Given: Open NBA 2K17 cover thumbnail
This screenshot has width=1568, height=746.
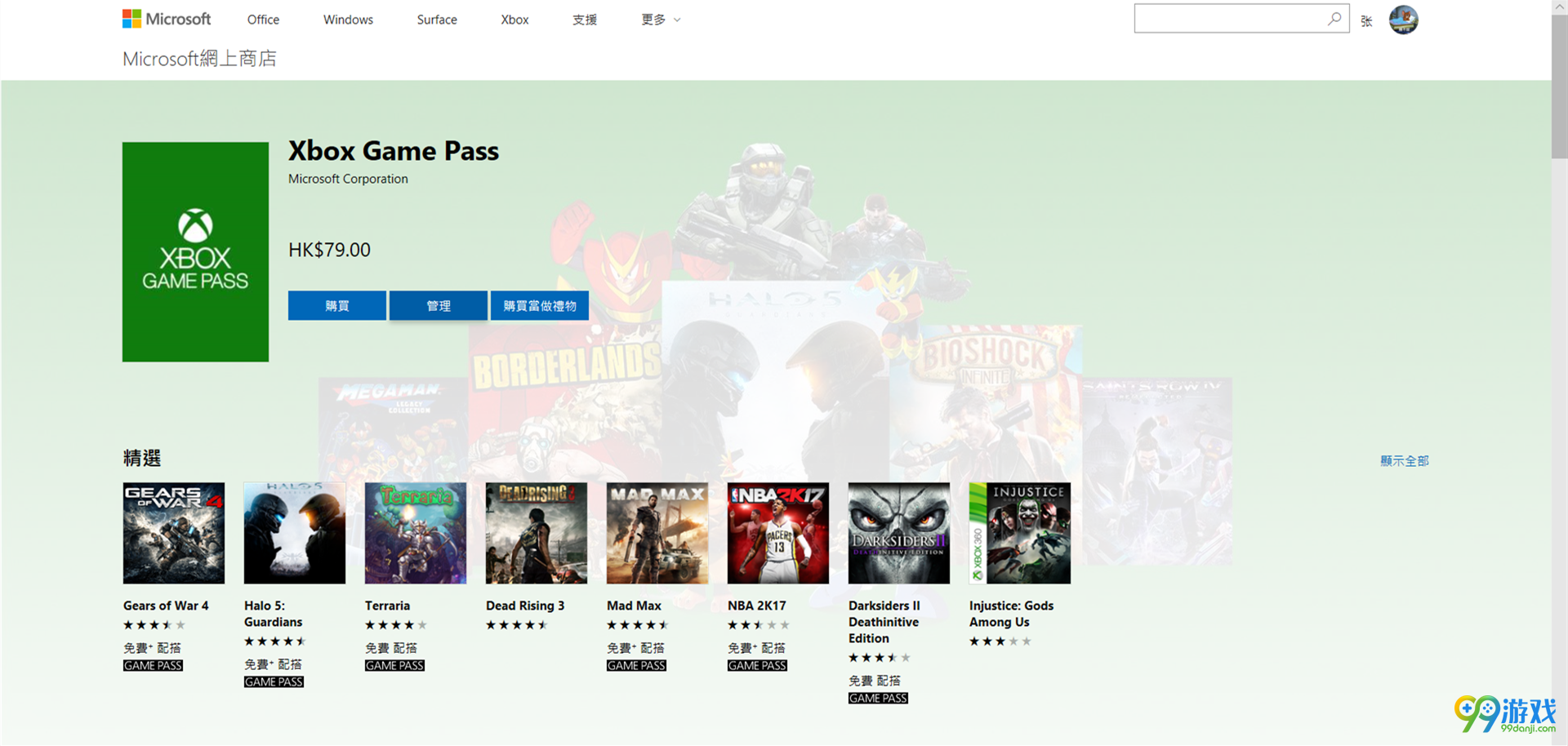Looking at the screenshot, I should 778,533.
